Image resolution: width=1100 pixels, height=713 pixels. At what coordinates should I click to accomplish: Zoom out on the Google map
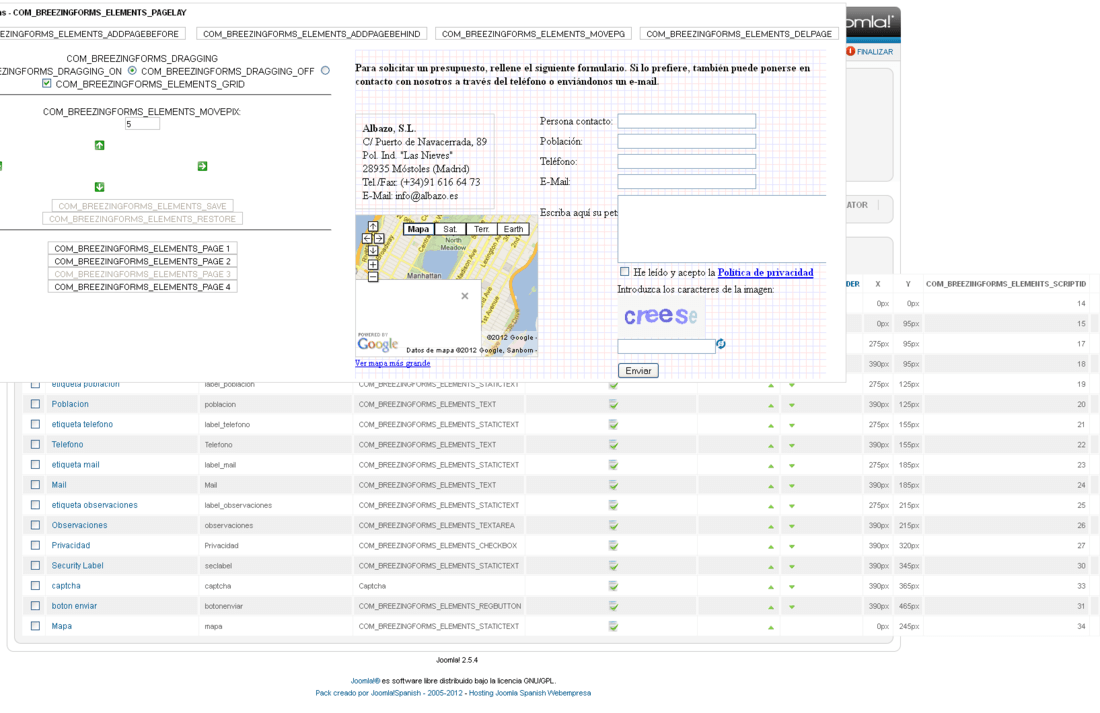pos(373,277)
